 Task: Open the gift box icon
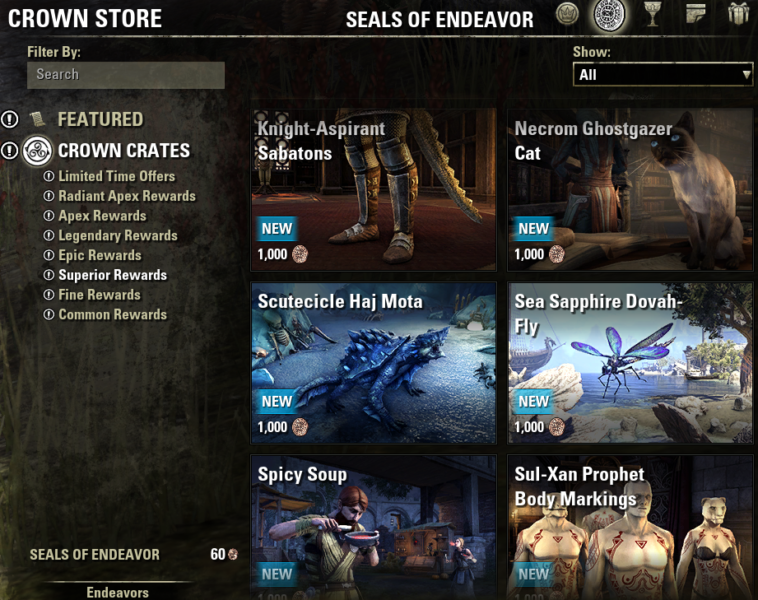click(738, 14)
